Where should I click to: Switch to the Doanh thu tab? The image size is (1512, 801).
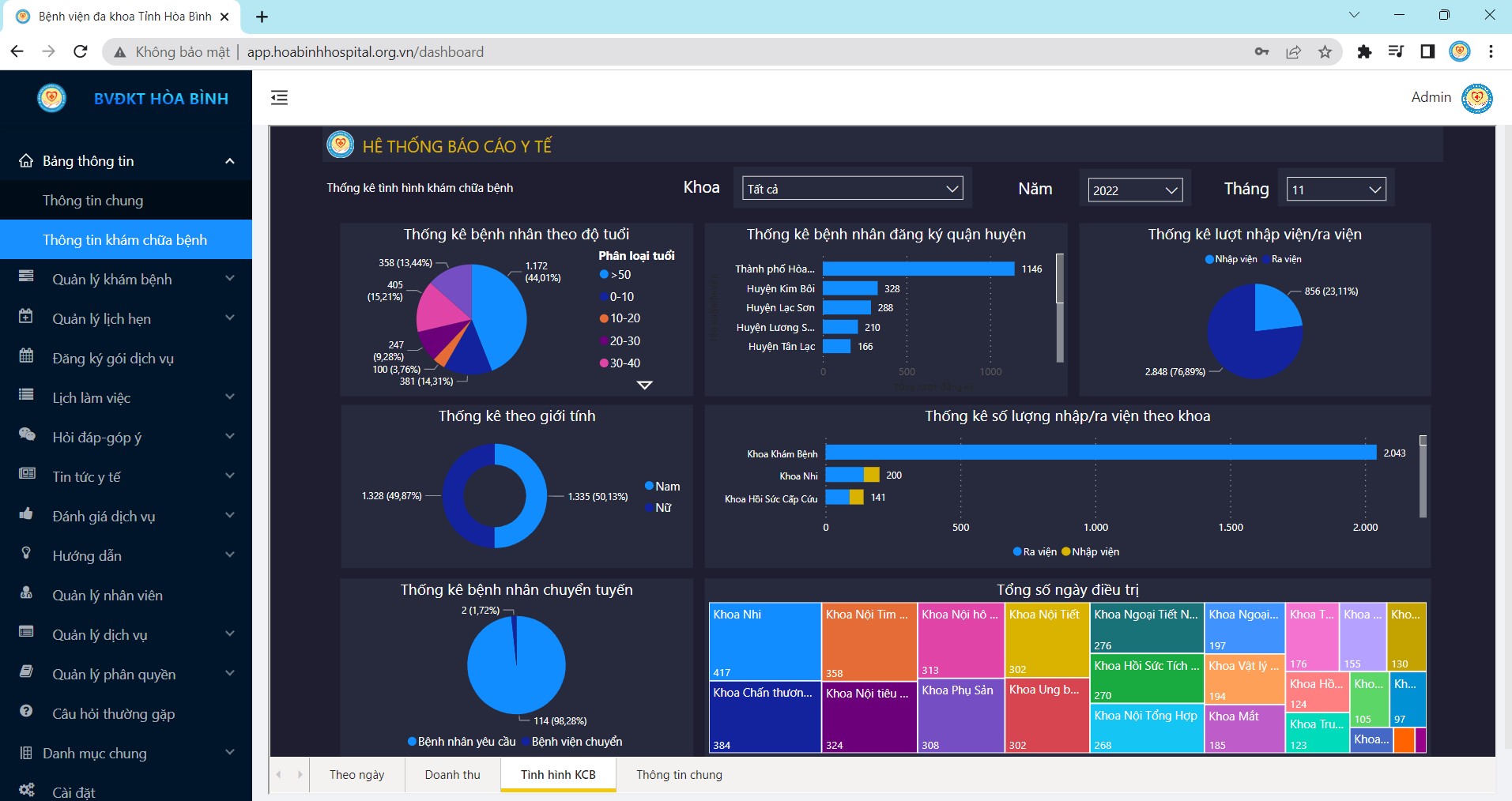pos(452,775)
